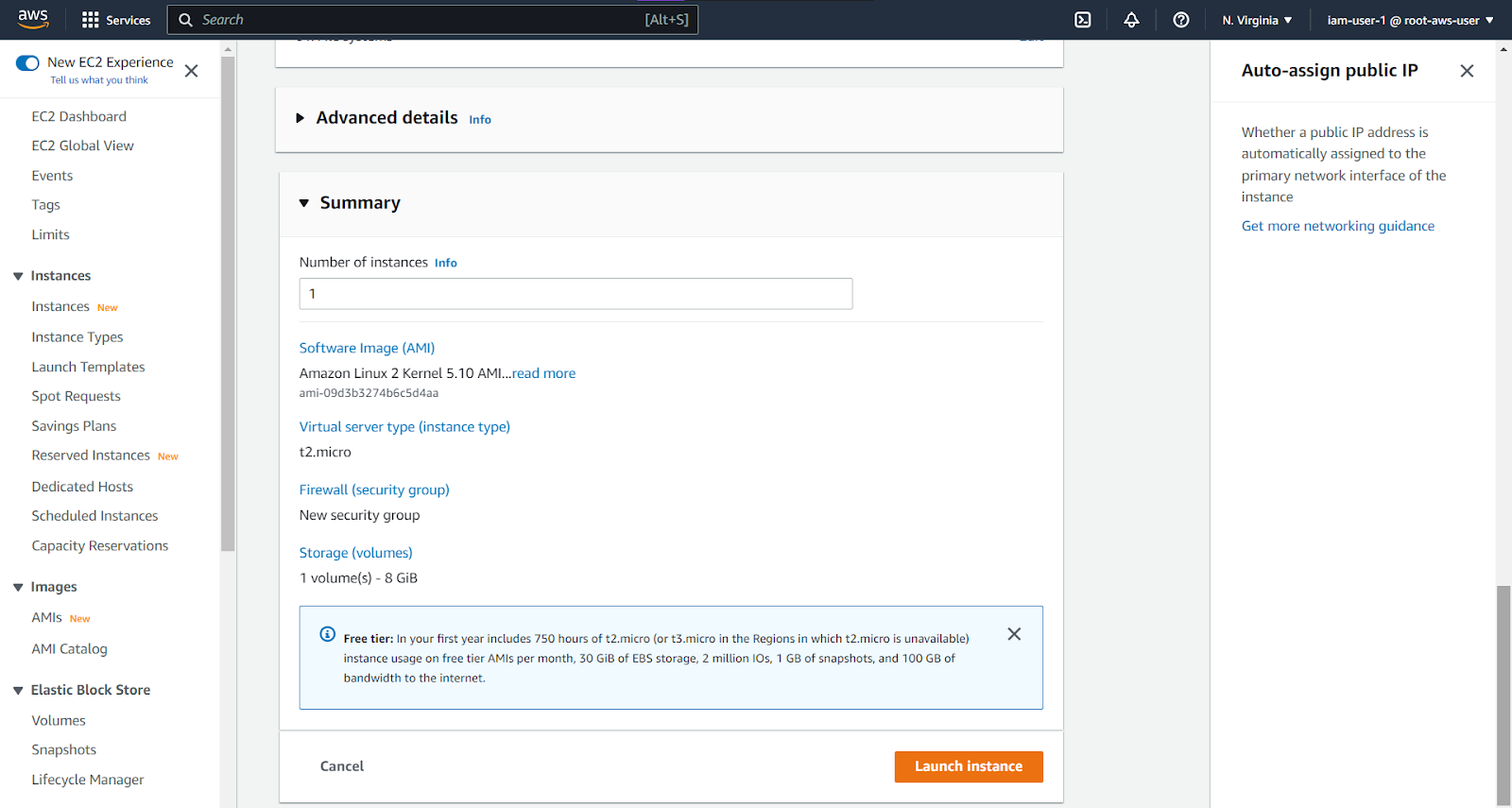1512x808 pixels.
Task: Click Info link beside Number of instances
Action: point(446,264)
